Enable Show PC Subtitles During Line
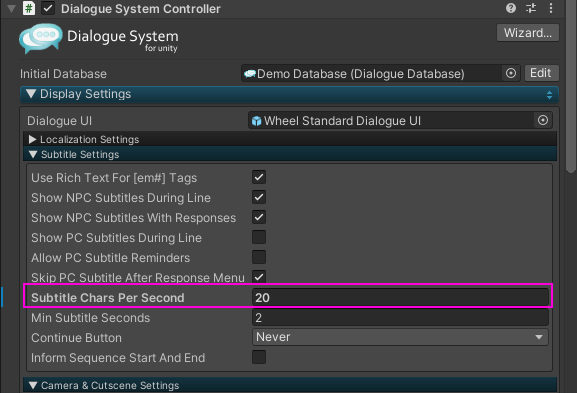Screen dimensions: 577x393 tap(259, 237)
